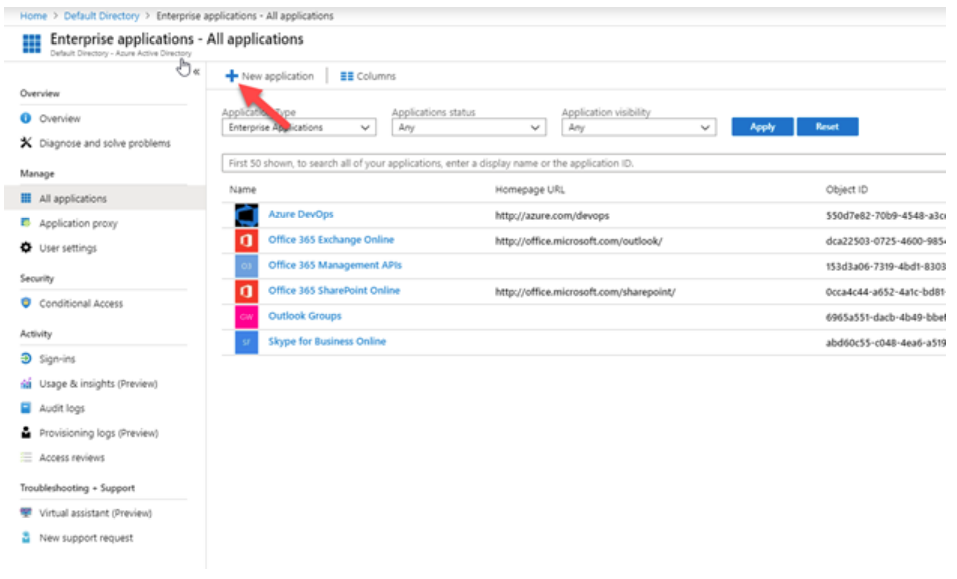Open Office 365 SharePoint Online link
The height and width of the screenshot is (579, 957).
pyautogui.click(x=334, y=290)
